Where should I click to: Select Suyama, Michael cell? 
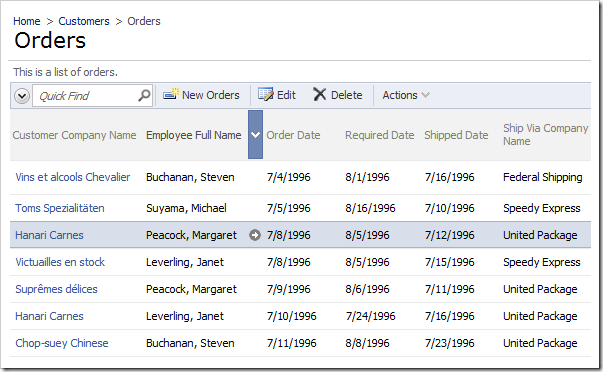(186, 208)
